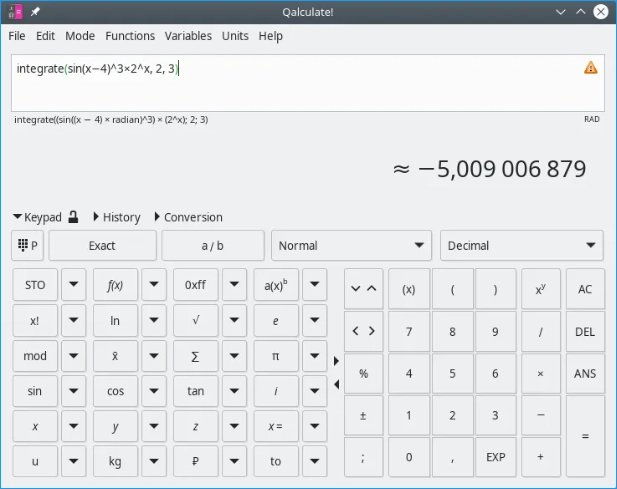617x489 pixels.
Task: Click the plus-minus sign key
Action: pos(364,415)
